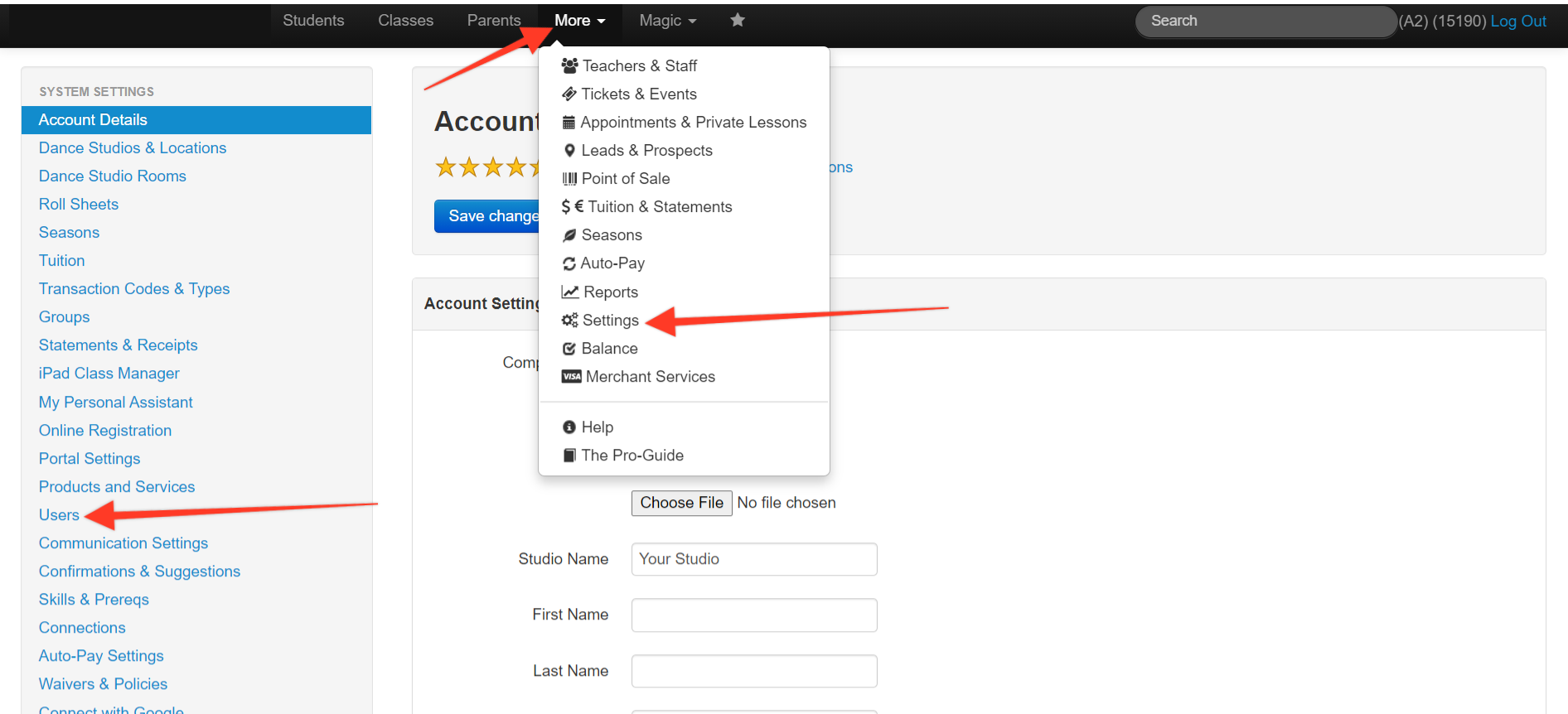Click the Auto-Pay refresh icon
This screenshot has height=714, width=1568.
569,263
